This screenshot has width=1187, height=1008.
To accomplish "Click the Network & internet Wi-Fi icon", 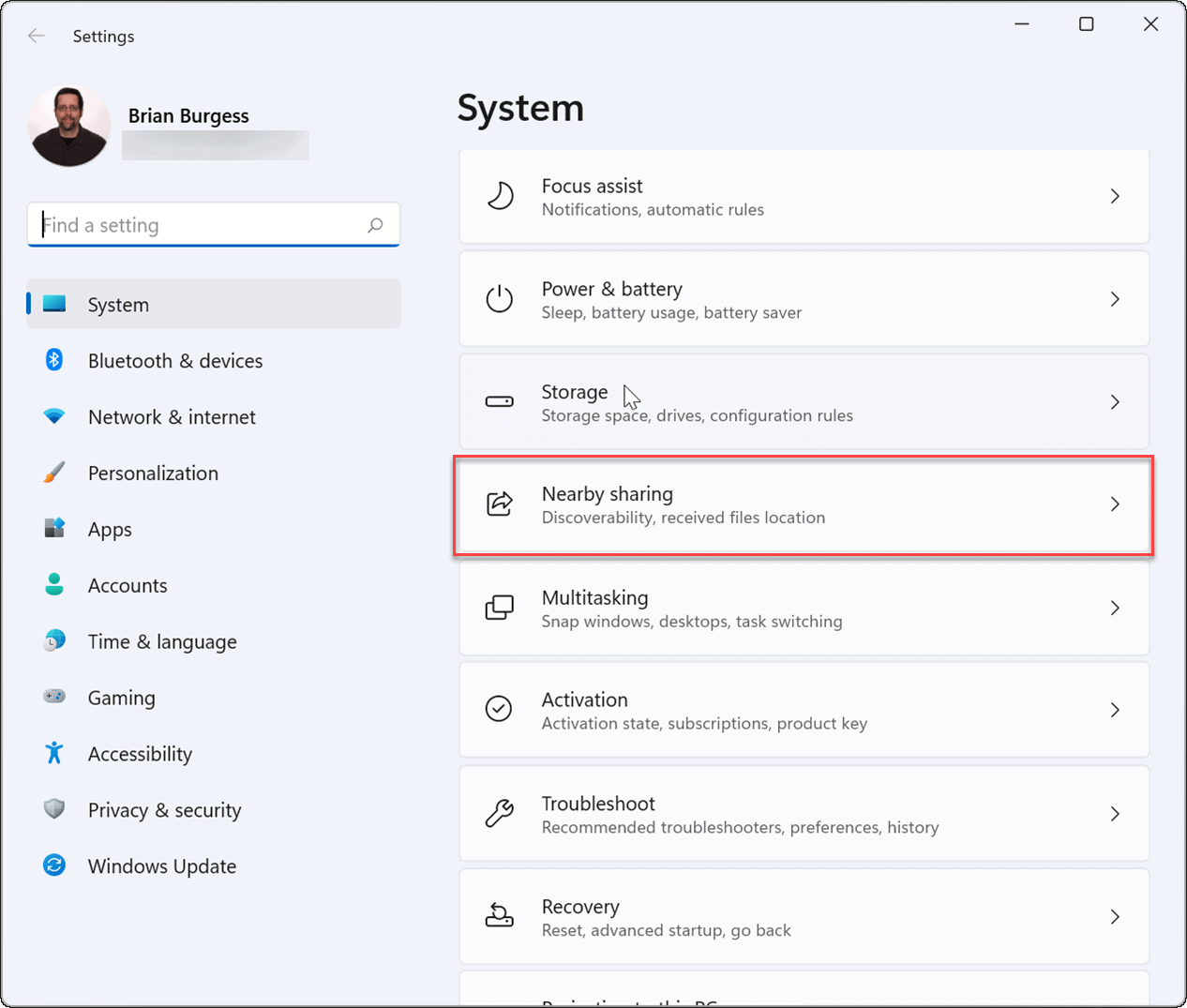I will [x=54, y=416].
